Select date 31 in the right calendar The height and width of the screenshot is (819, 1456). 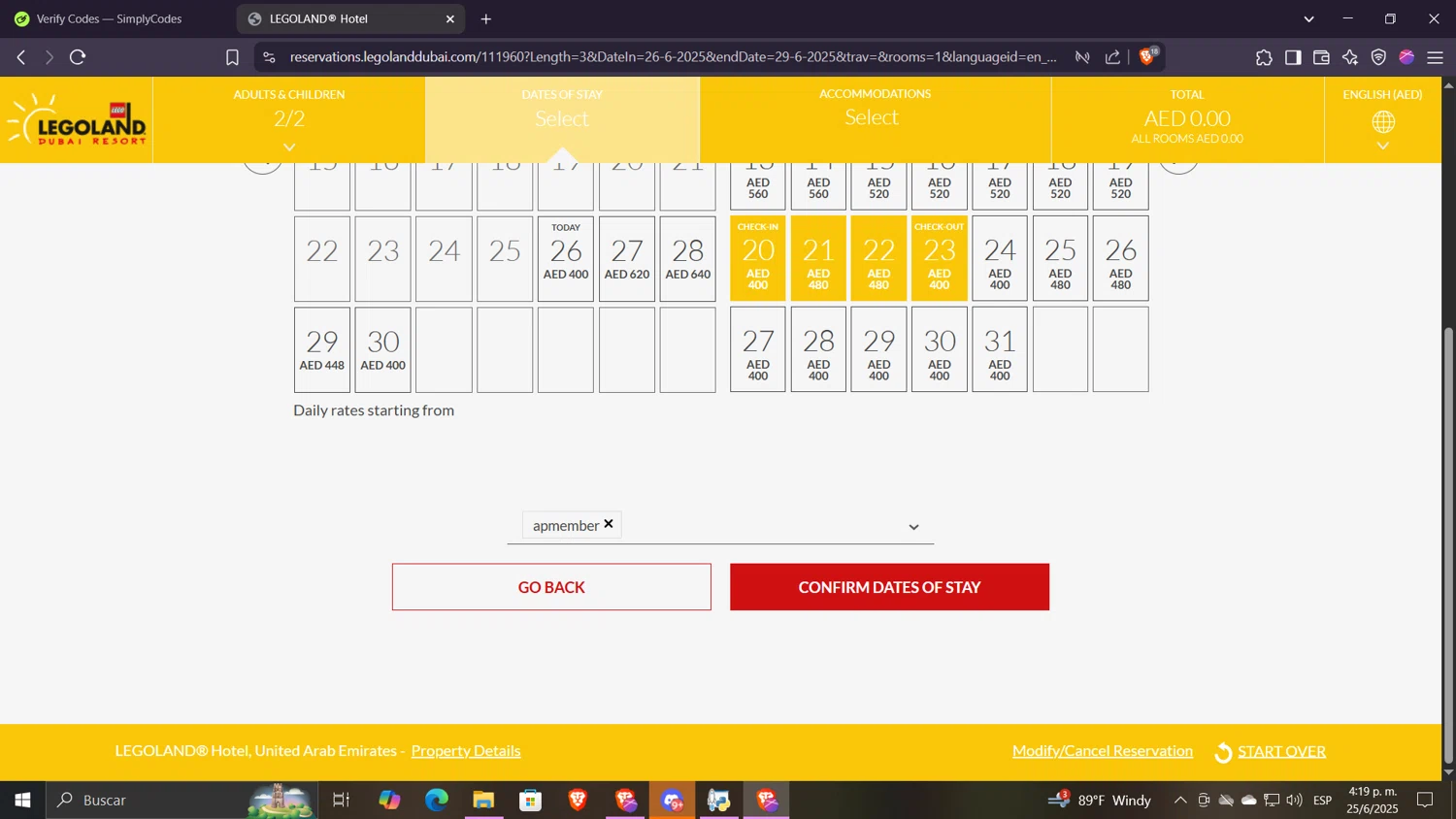[x=1000, y=349]
